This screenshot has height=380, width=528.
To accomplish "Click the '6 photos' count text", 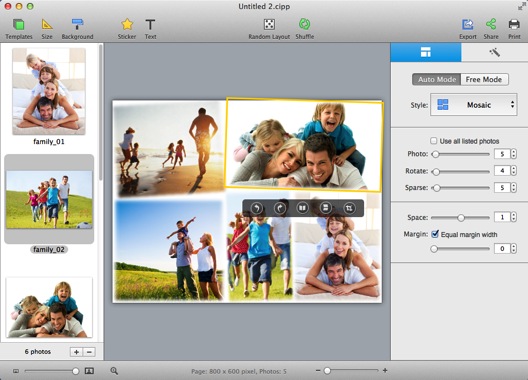I will 38,352.
